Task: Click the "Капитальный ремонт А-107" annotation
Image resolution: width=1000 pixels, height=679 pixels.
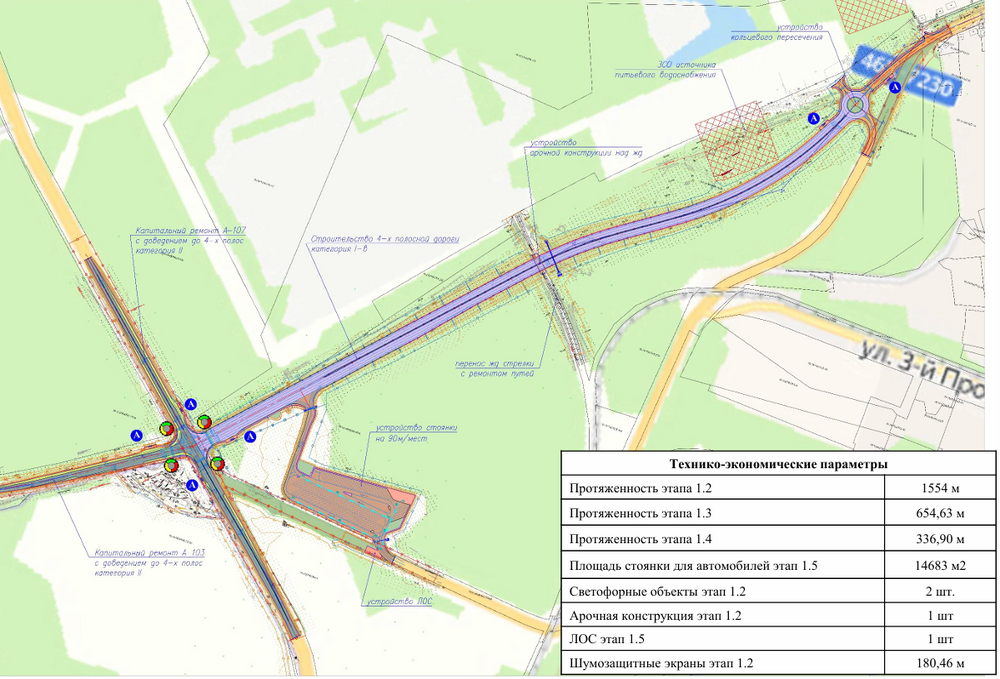Action: pos(190,240)
